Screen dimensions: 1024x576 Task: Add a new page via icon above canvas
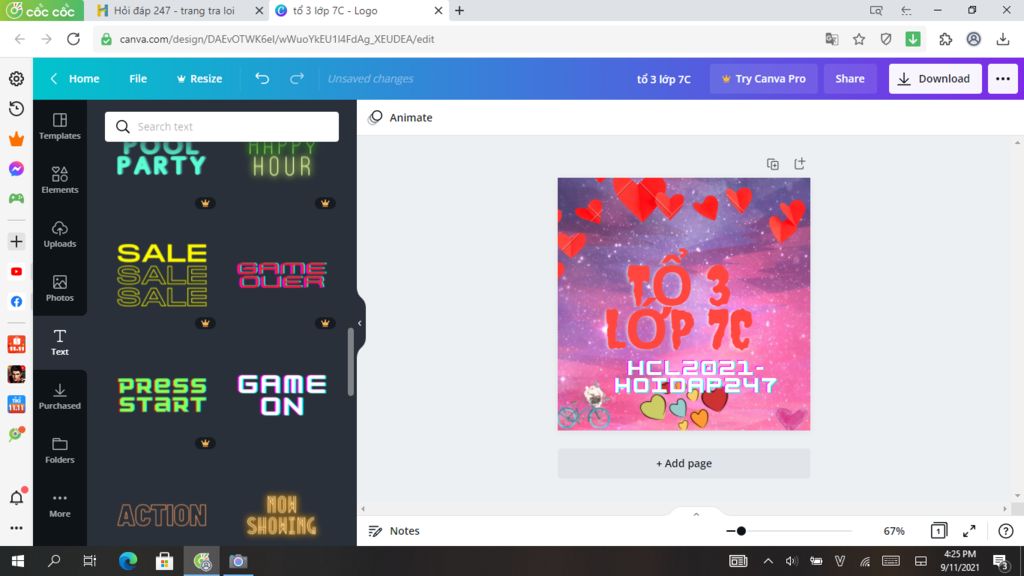pyautogui.click(x=799, y=164)
